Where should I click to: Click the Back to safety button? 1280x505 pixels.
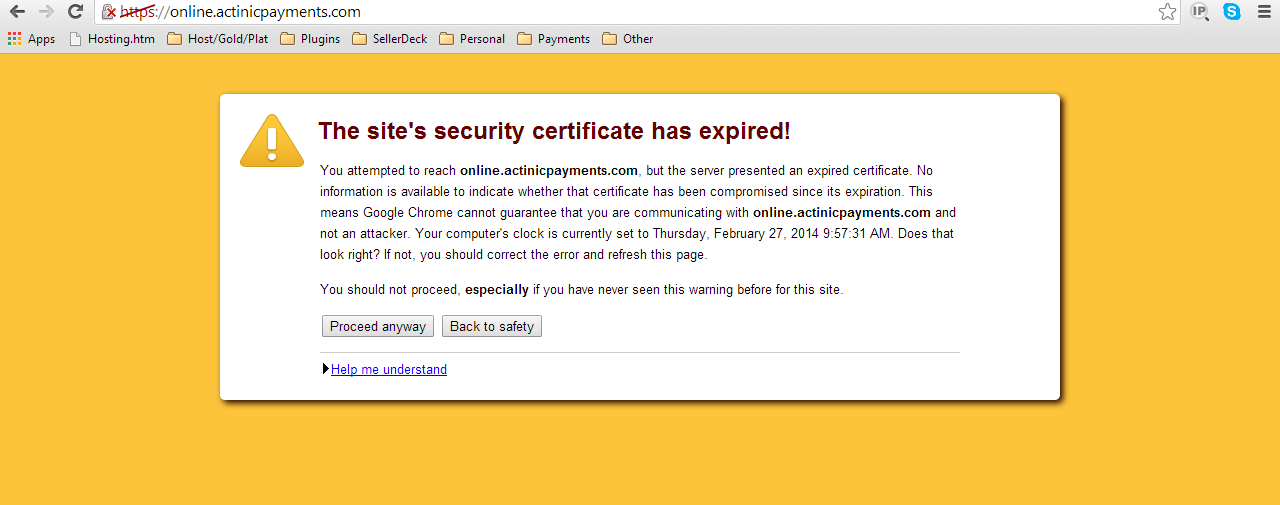coord(492,326)
